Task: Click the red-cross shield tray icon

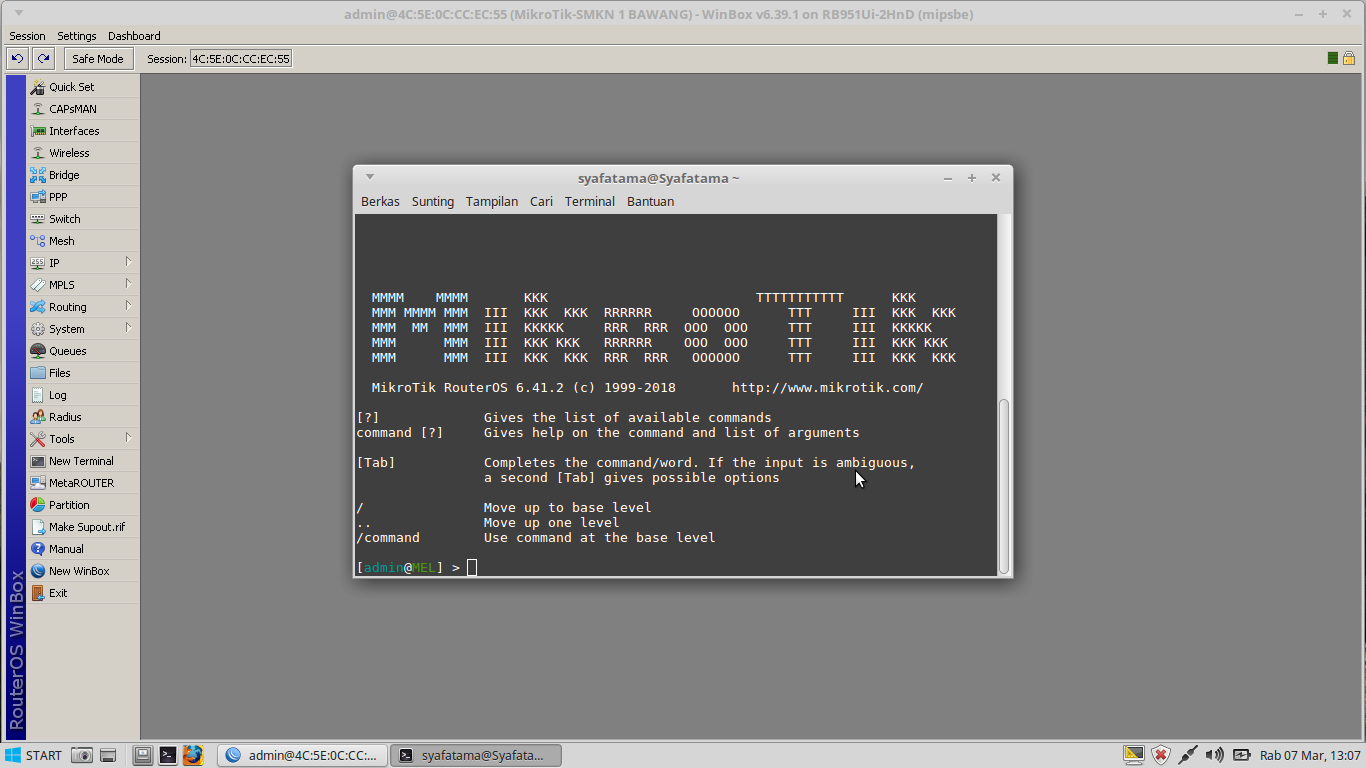Action: pyautogui.click(x=1161, y=755)
